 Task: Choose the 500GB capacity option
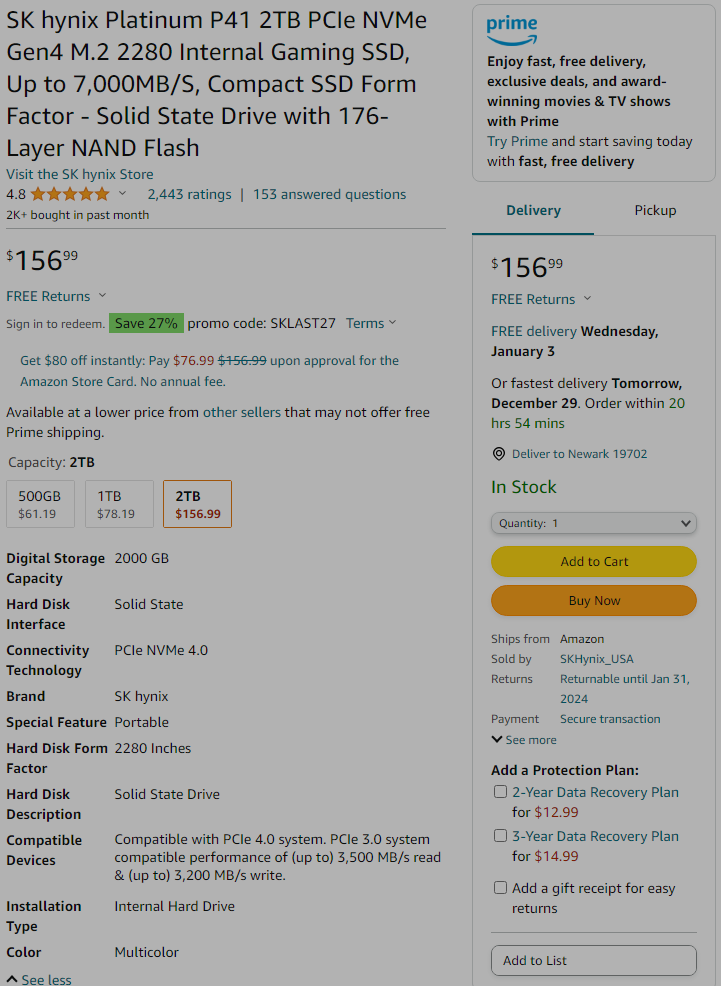[40, 504]
